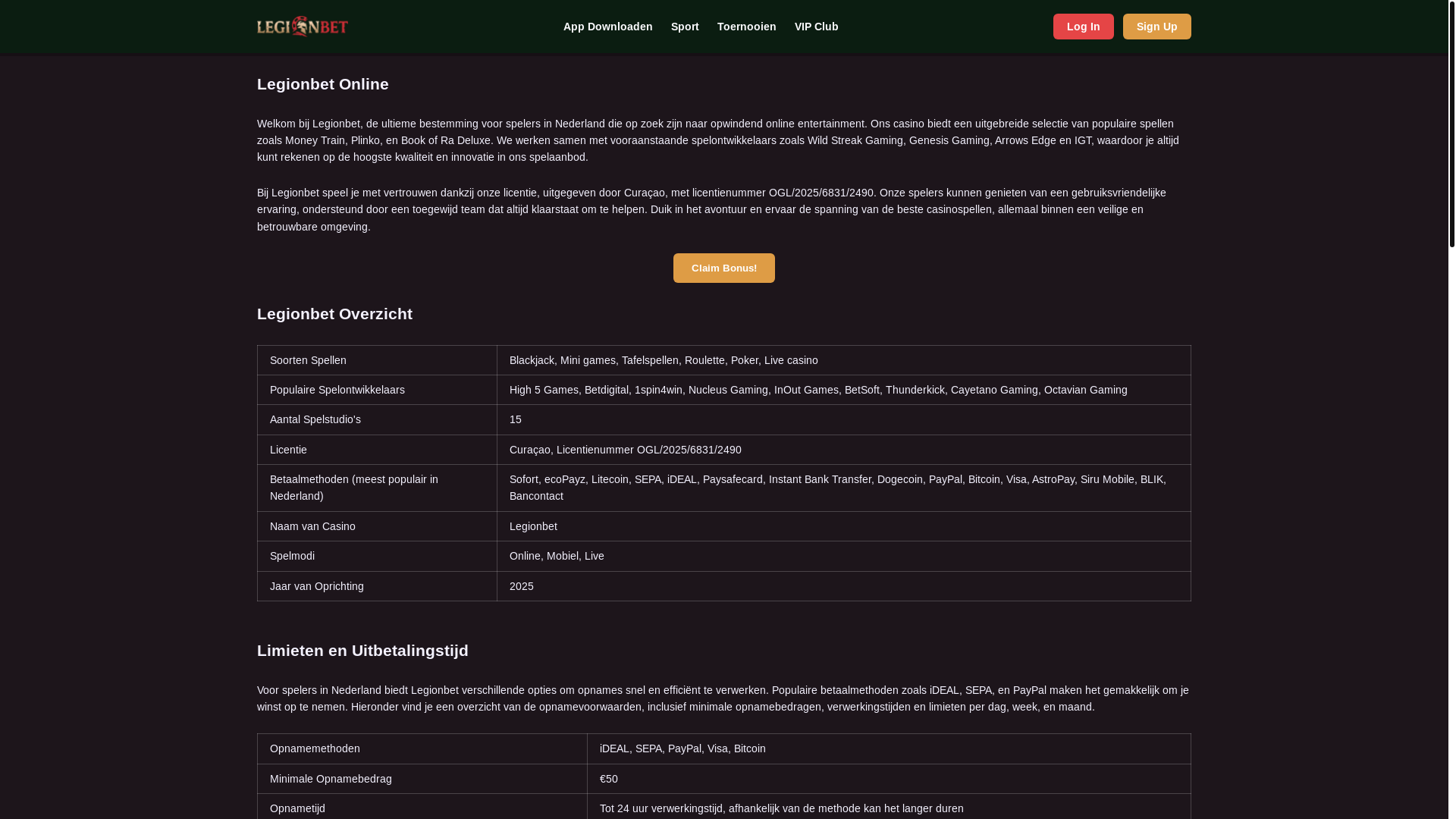Click the 'iDEAL, SEPA, PayPal, Visa, Bitcoin' cell
Image resolution: width=1456 pixels, height=819 pixels.
click(x=889, y=748)
